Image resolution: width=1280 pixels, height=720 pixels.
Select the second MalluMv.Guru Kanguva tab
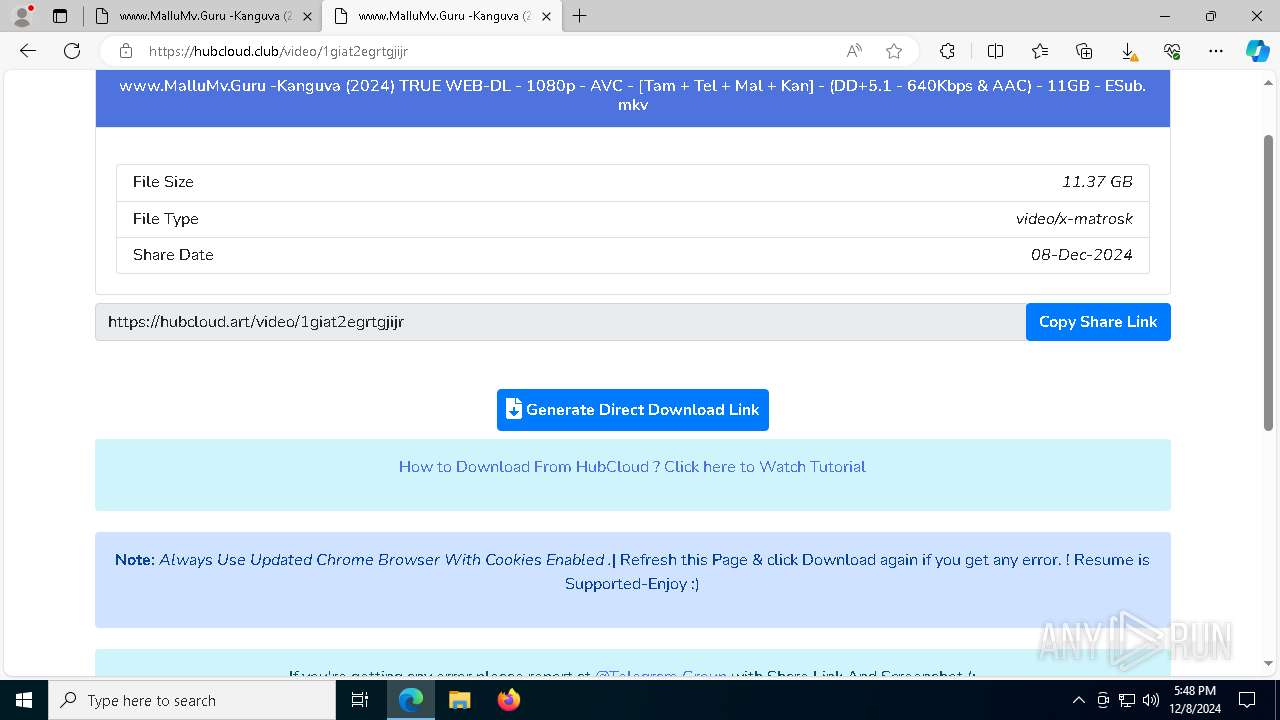point(441,16)
